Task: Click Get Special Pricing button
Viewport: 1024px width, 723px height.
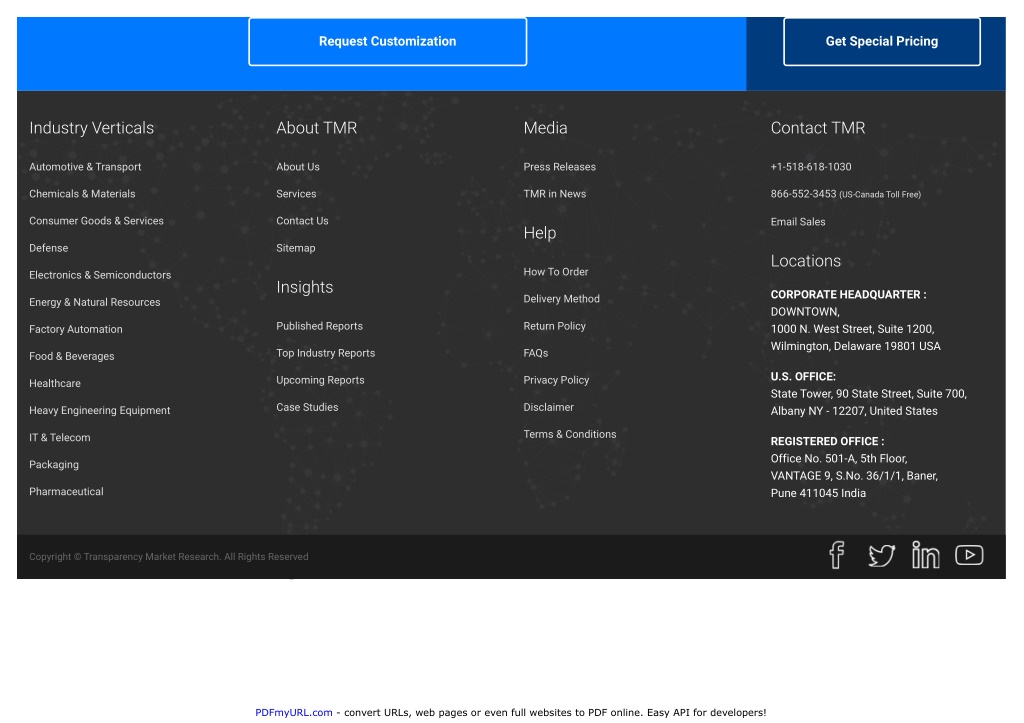Action: (882, 42)
